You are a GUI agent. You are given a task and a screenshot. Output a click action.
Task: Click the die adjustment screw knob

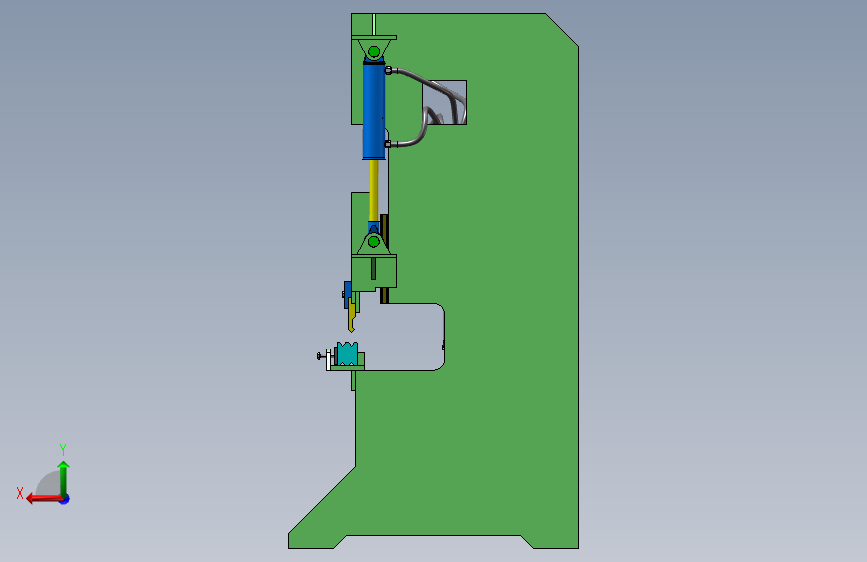[319, 356]
